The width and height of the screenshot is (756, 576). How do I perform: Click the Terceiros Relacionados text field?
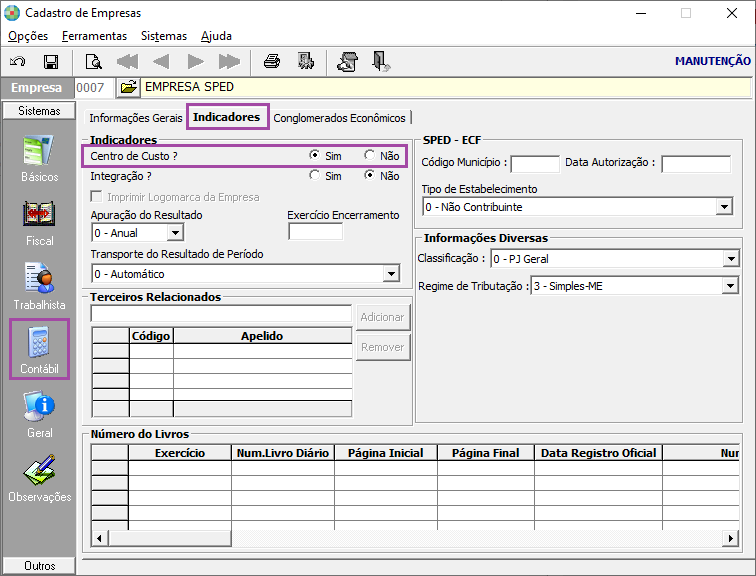point(221,313)
